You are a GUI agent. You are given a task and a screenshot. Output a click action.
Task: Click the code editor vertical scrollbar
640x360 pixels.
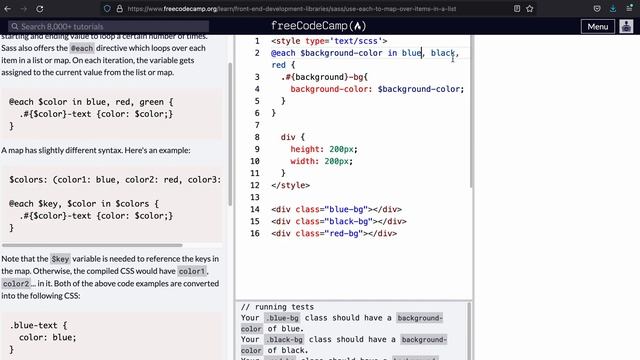pos(471,112)
